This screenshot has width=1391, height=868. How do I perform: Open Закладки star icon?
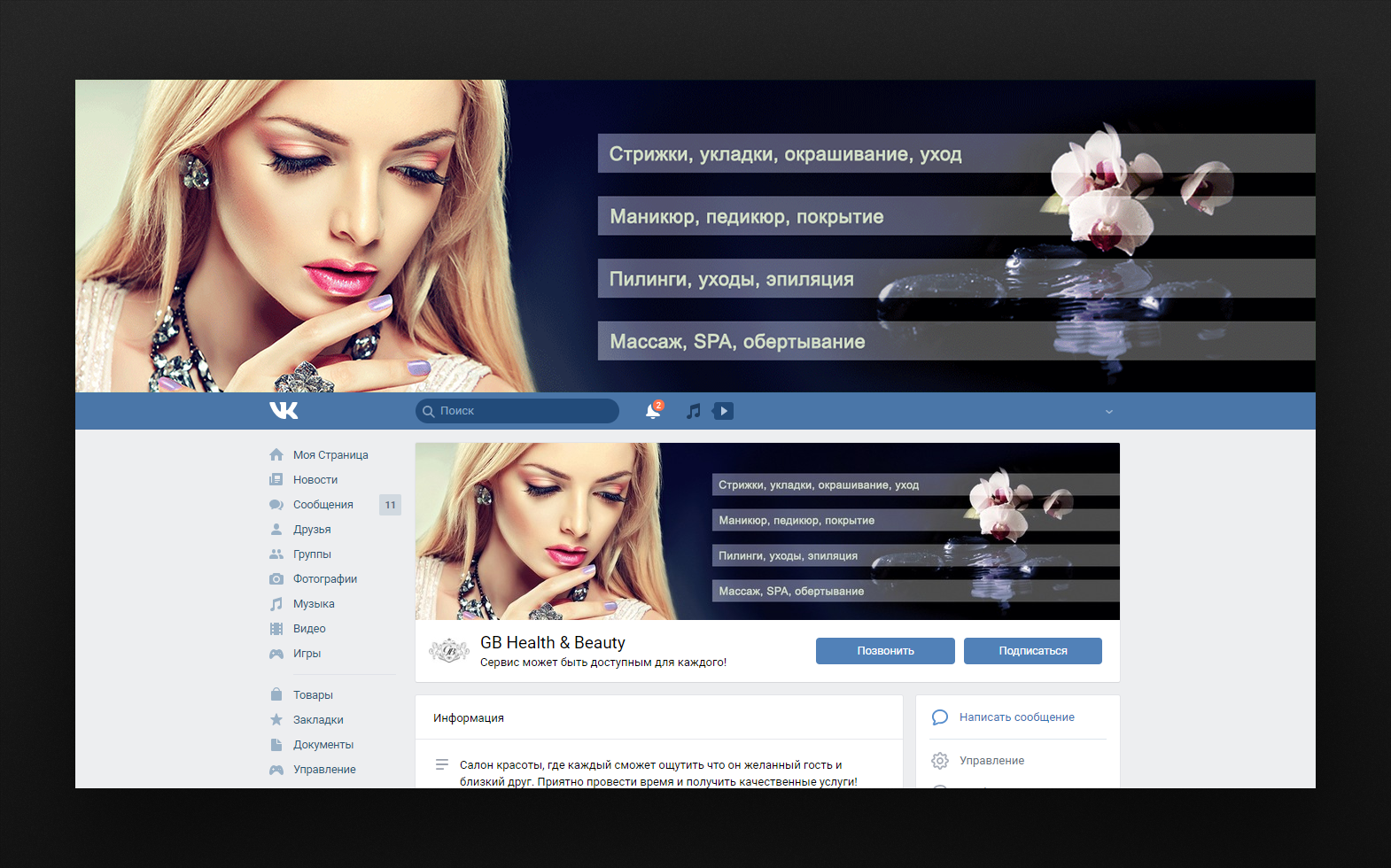coord(276,719)
